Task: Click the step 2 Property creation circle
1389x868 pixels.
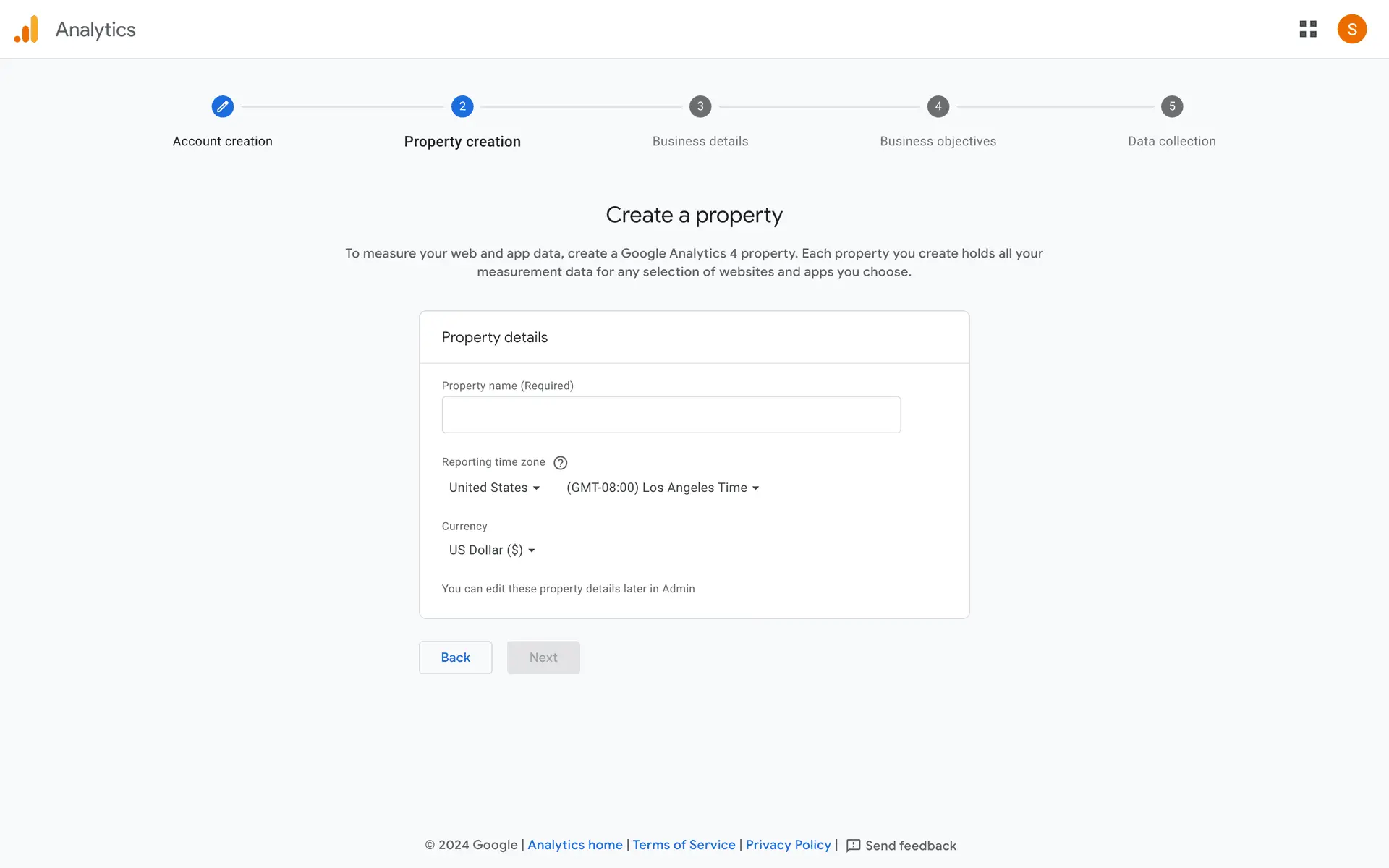Action: click(462, 106)
